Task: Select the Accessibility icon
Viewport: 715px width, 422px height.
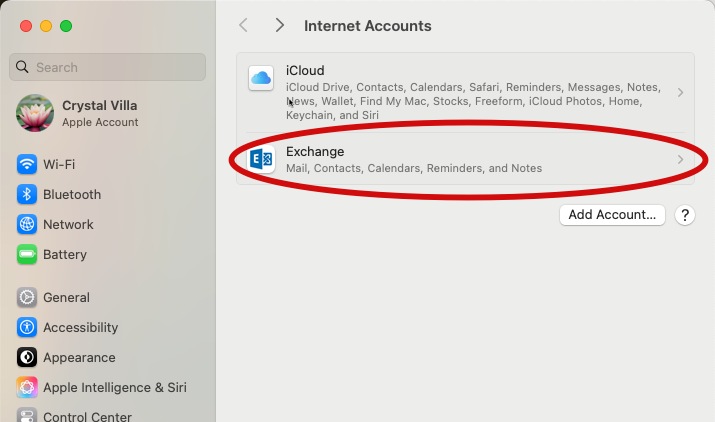Action: (x=27, y=328)
